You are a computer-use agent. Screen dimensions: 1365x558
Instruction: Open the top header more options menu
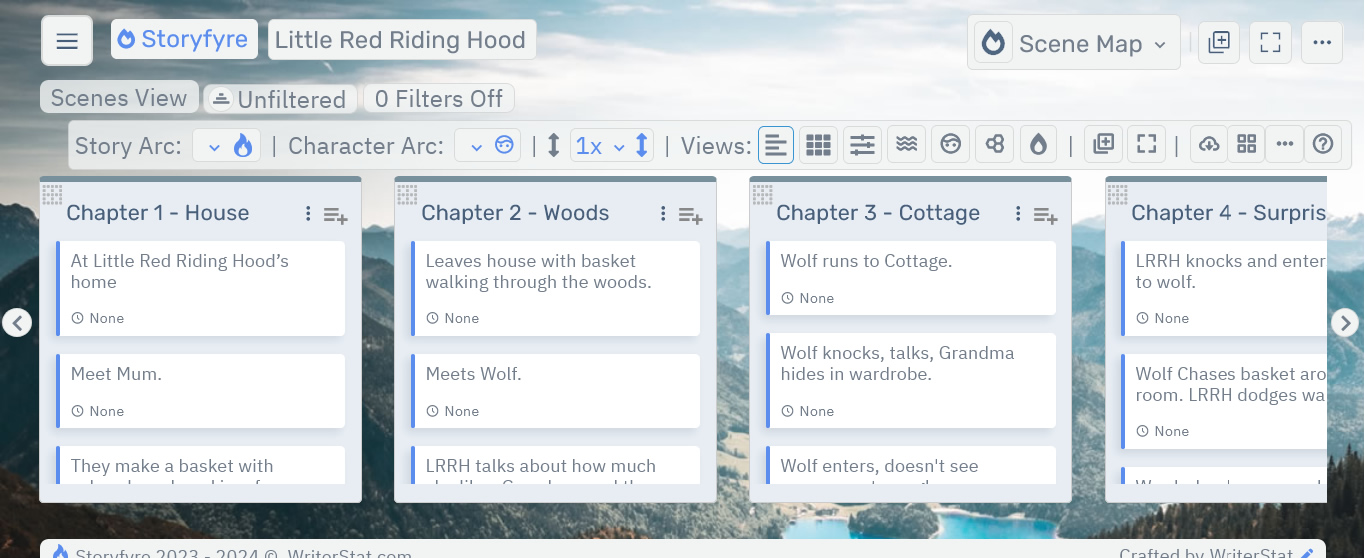point(1322,43)
